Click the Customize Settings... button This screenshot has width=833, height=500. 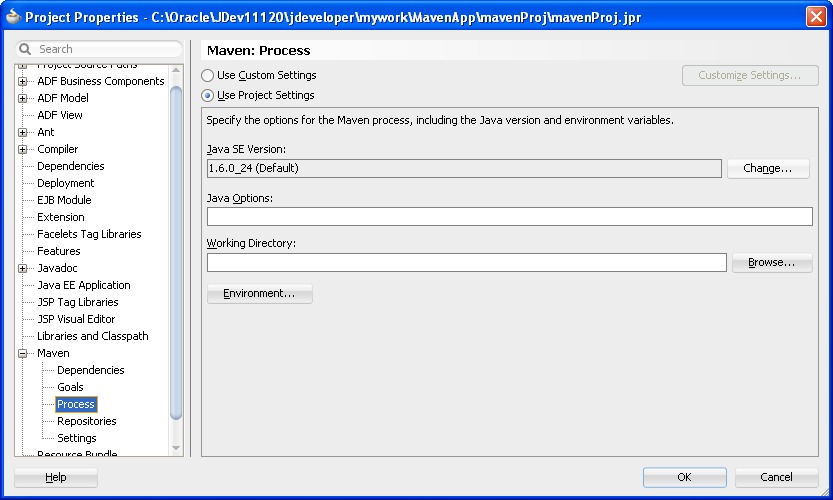pos(750,75)
